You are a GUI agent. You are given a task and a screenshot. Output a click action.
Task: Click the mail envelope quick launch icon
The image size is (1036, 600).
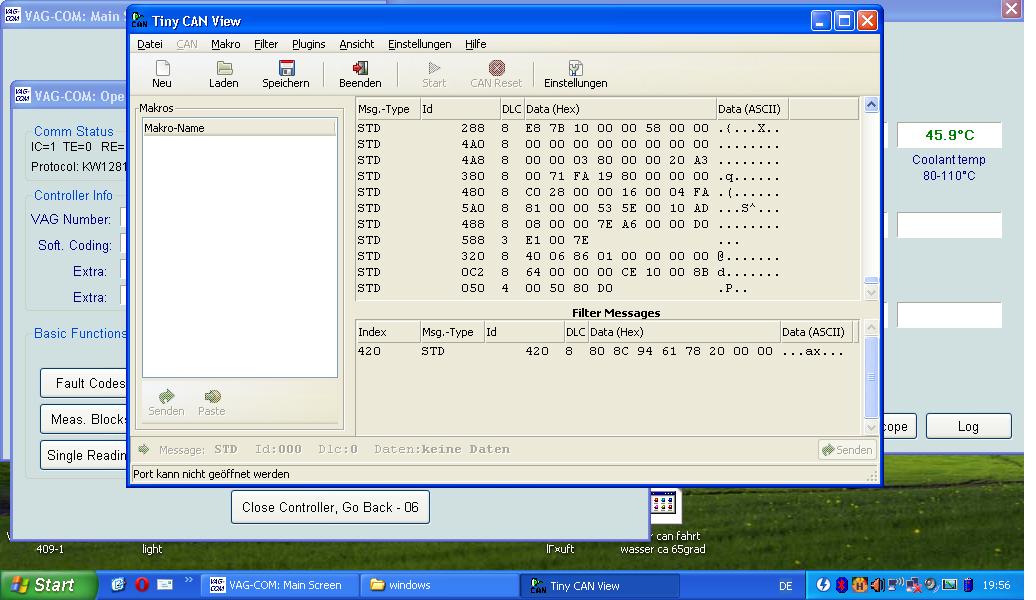[x=165, y=585]
